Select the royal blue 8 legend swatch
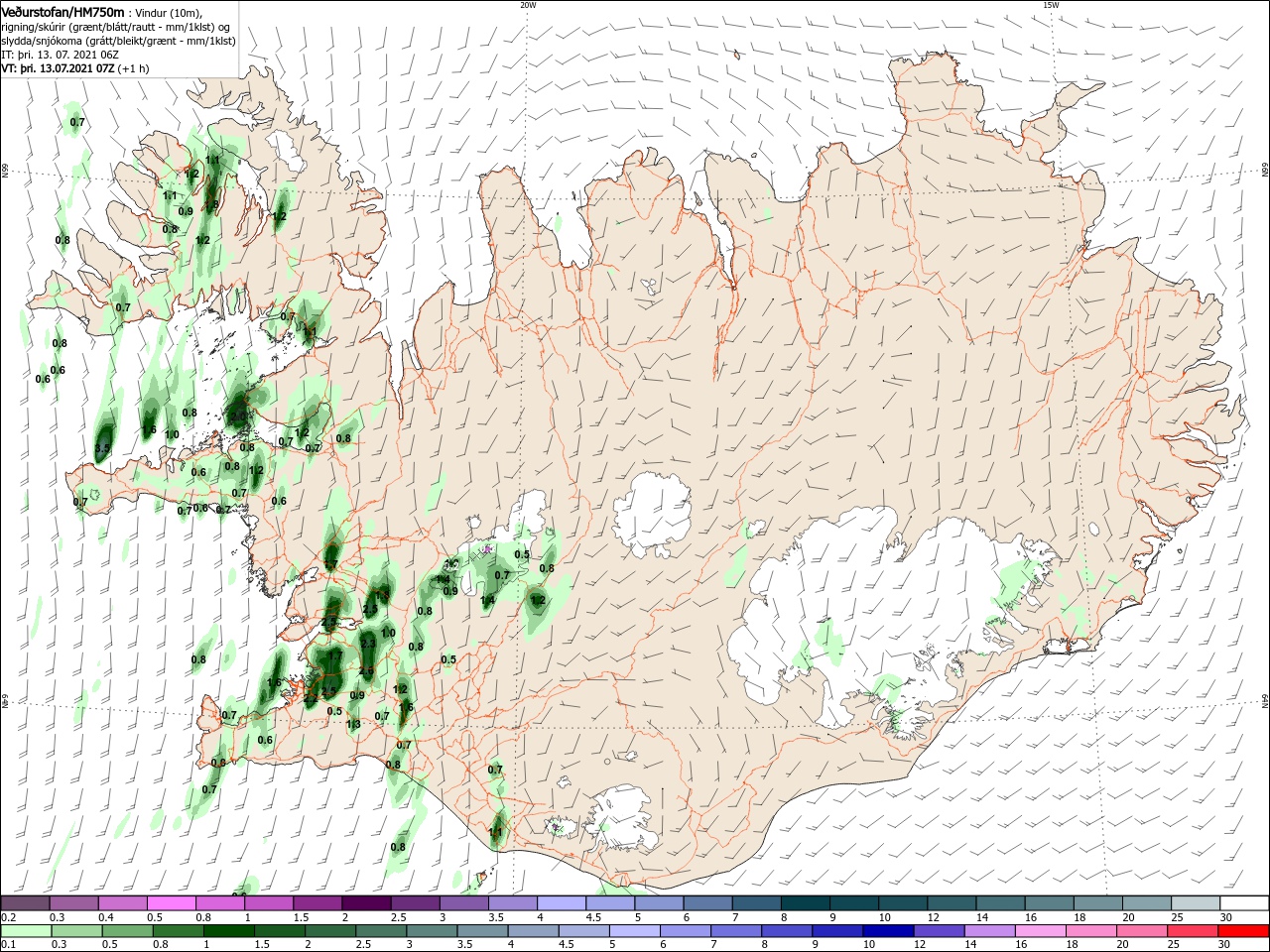Image resolution: width=1270 pixels, height=952 pixels. pos(788,932)
